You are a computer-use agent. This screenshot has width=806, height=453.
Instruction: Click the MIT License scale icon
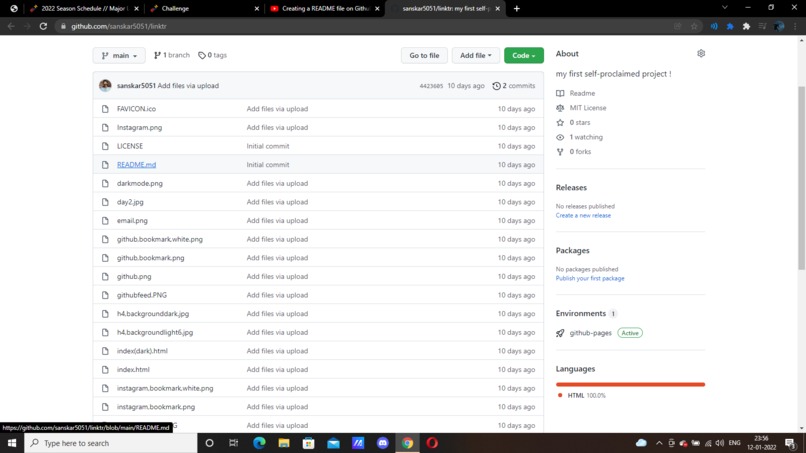(560, 108)
